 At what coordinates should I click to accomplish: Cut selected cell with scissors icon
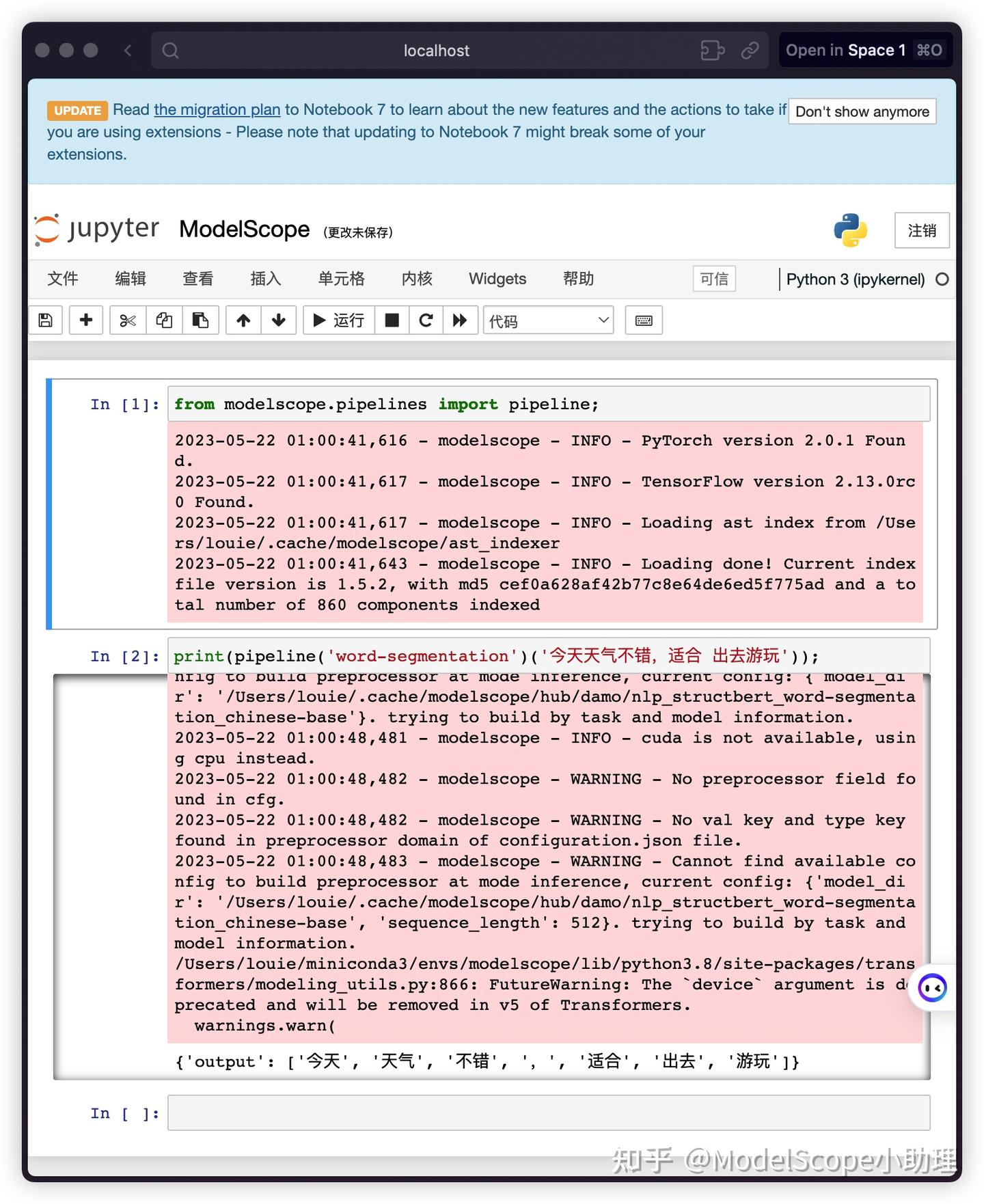[128, 320]
